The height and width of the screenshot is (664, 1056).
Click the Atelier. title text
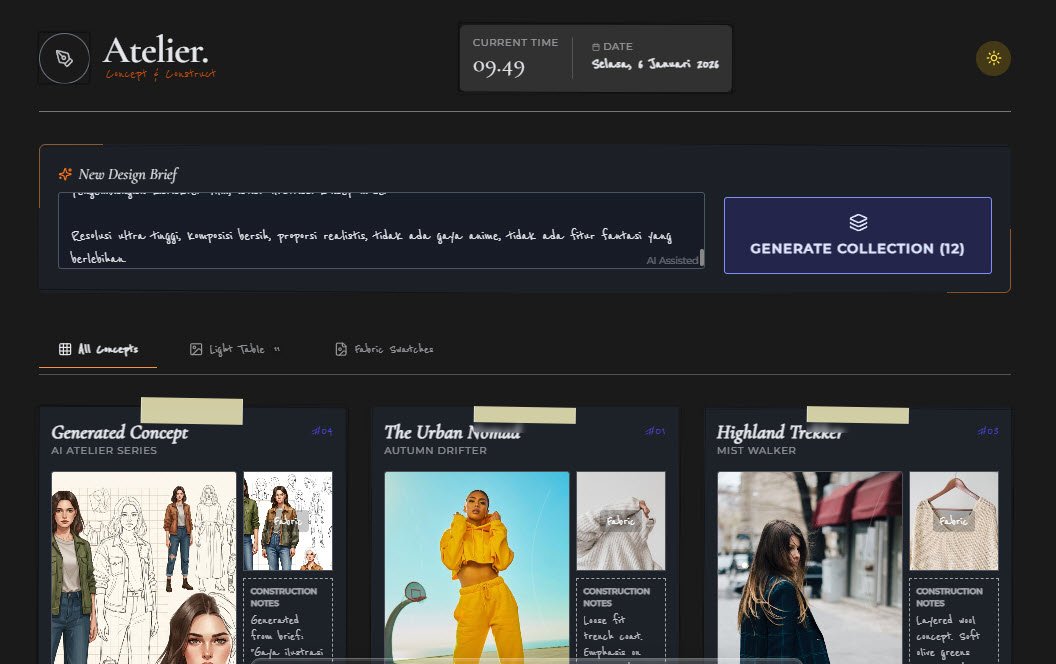point(156,51)
